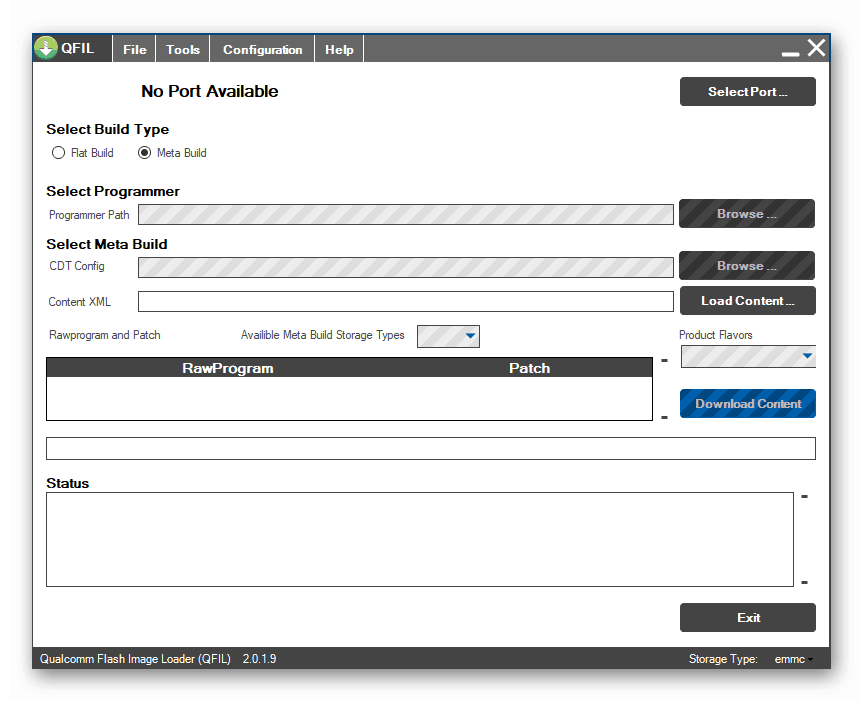863x701 pixels.
Task: Expand the Product Flavors dropdown
Action: [x=748, y=357]
